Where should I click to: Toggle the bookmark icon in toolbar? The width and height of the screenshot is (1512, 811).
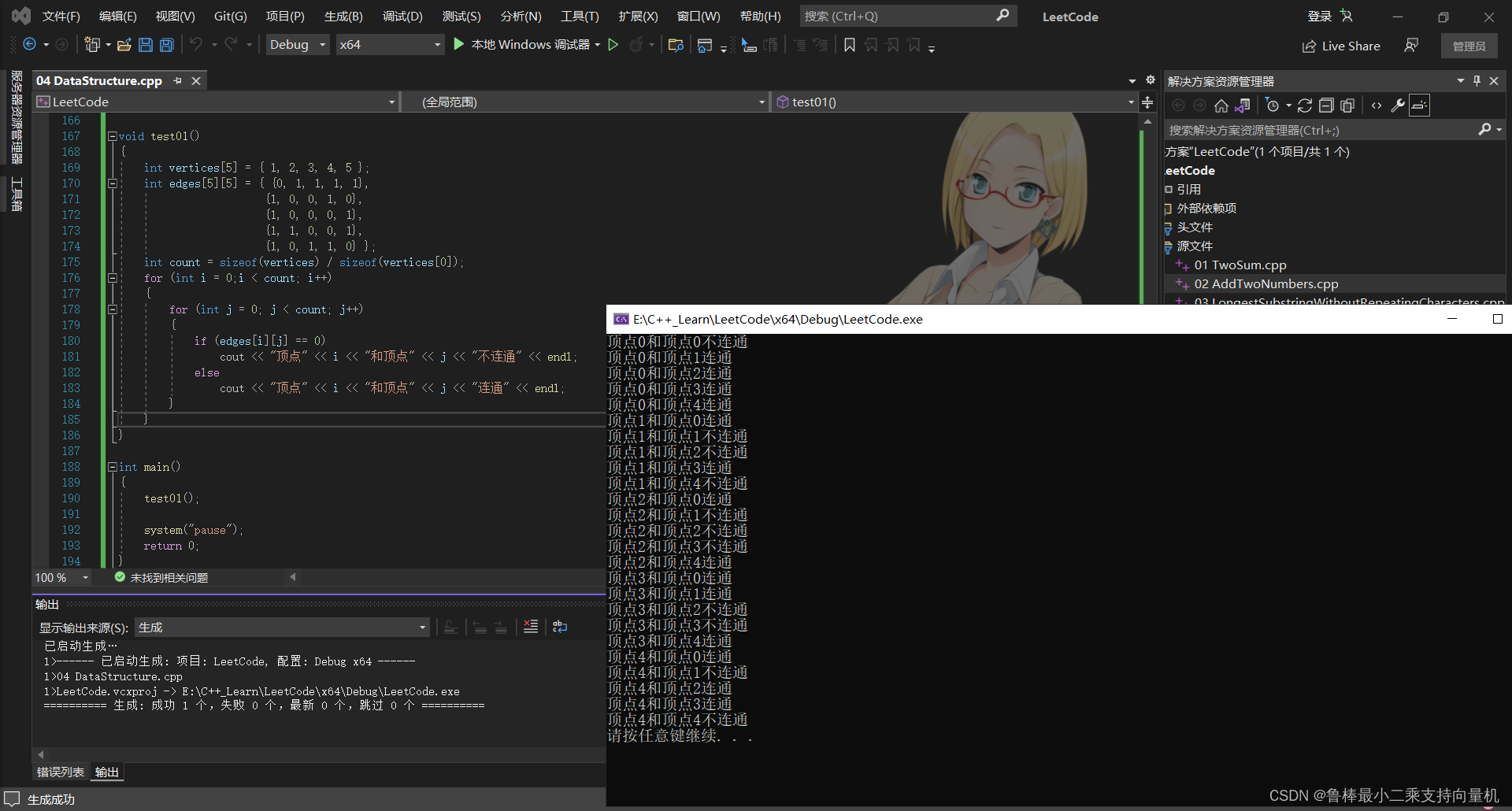(x=850, y=45)
